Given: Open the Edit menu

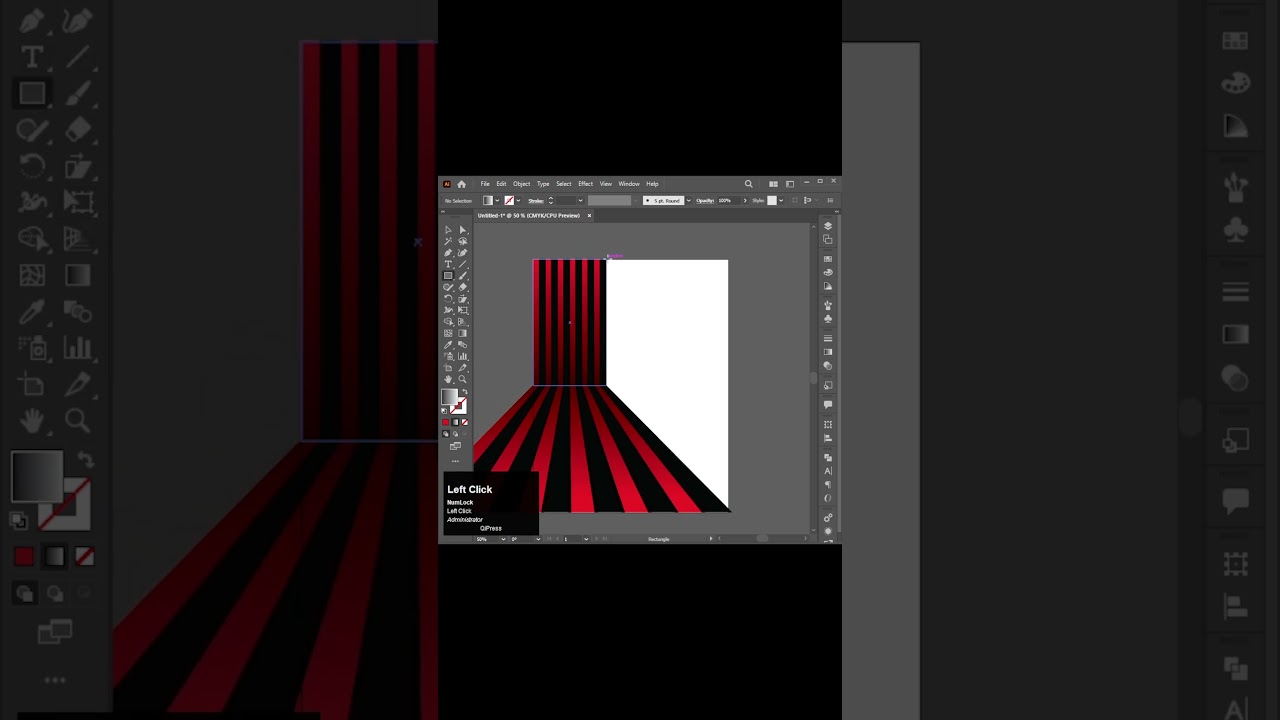Looking at the screenshot, I should [501, 184].
